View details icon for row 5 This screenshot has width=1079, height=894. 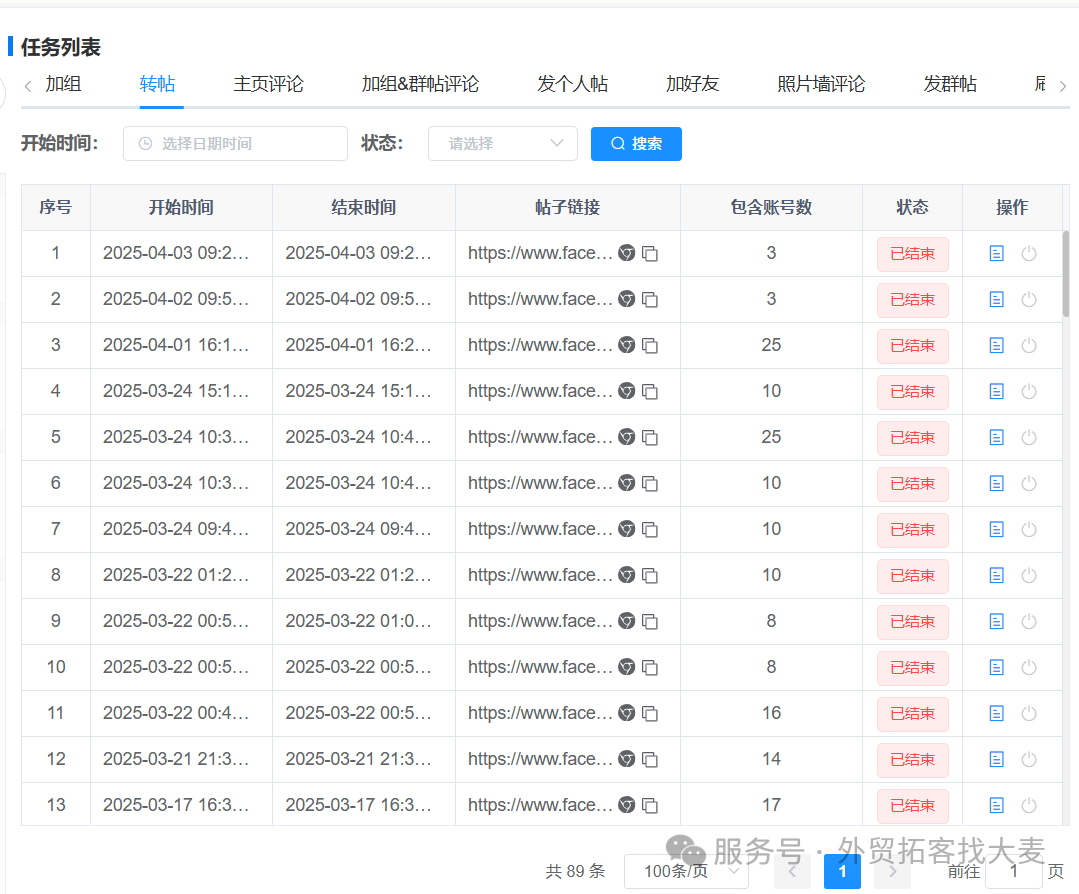coord(996,438)
